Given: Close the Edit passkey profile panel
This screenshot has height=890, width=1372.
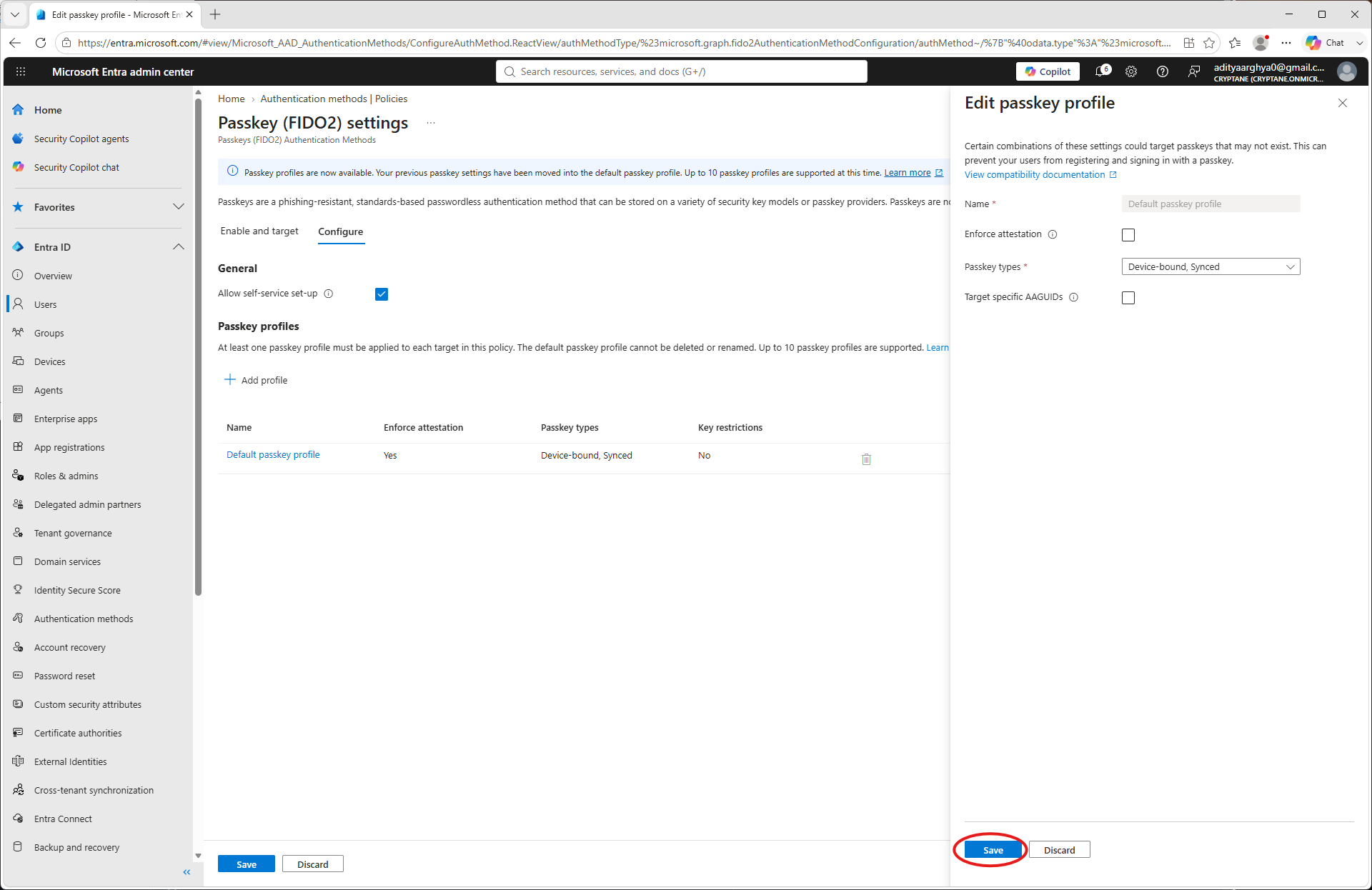Looking at the screenshot, I should point(1343,103).
